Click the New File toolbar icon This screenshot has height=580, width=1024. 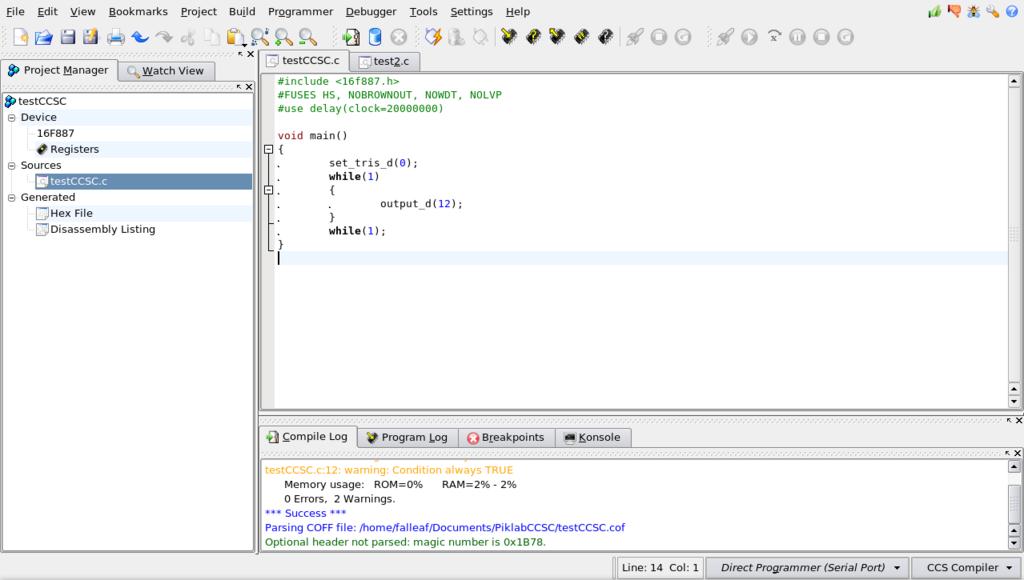(x=20, y=37)
